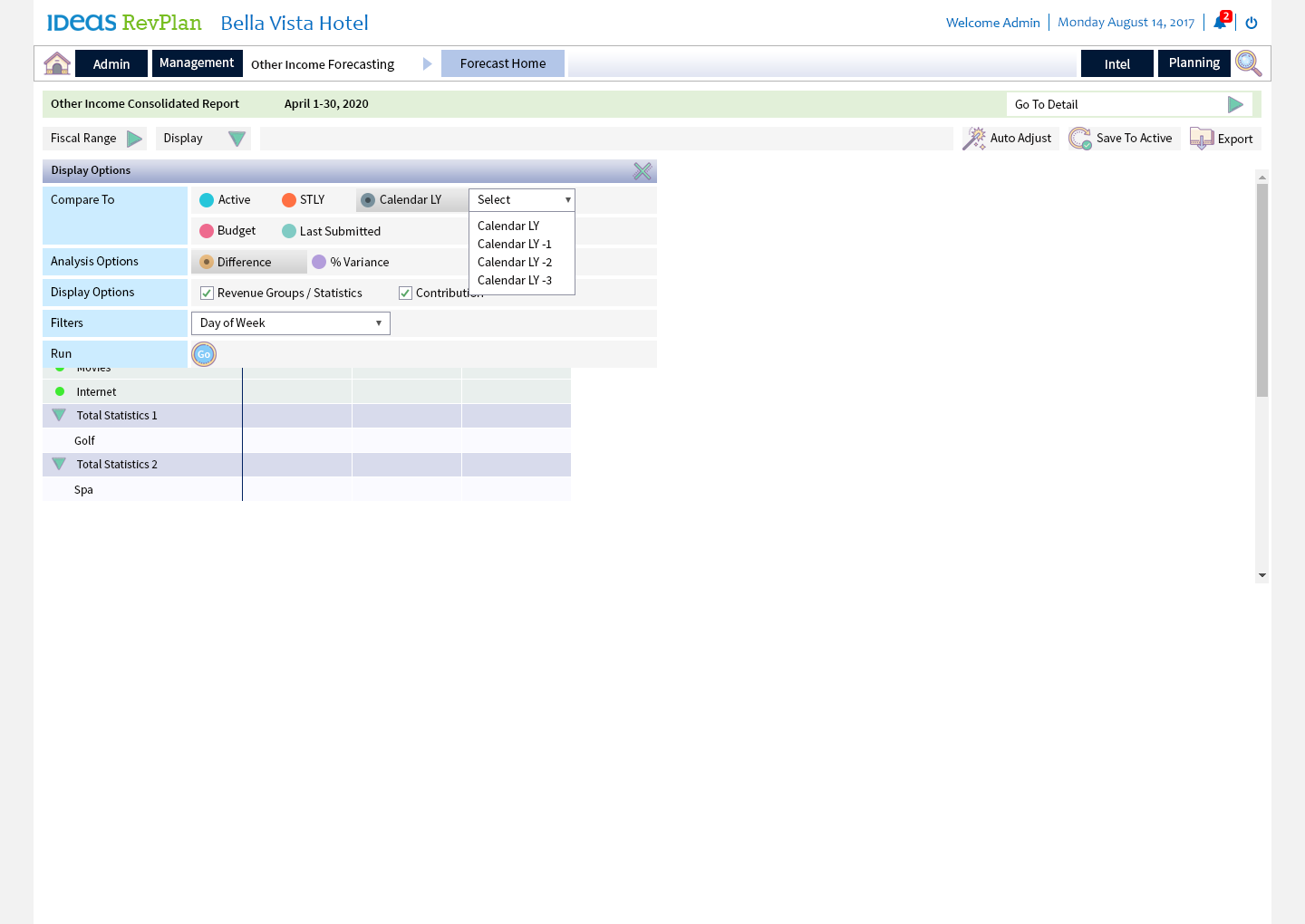
Task: Click the Save To Active icon
Action: (x=1079, y=139)
